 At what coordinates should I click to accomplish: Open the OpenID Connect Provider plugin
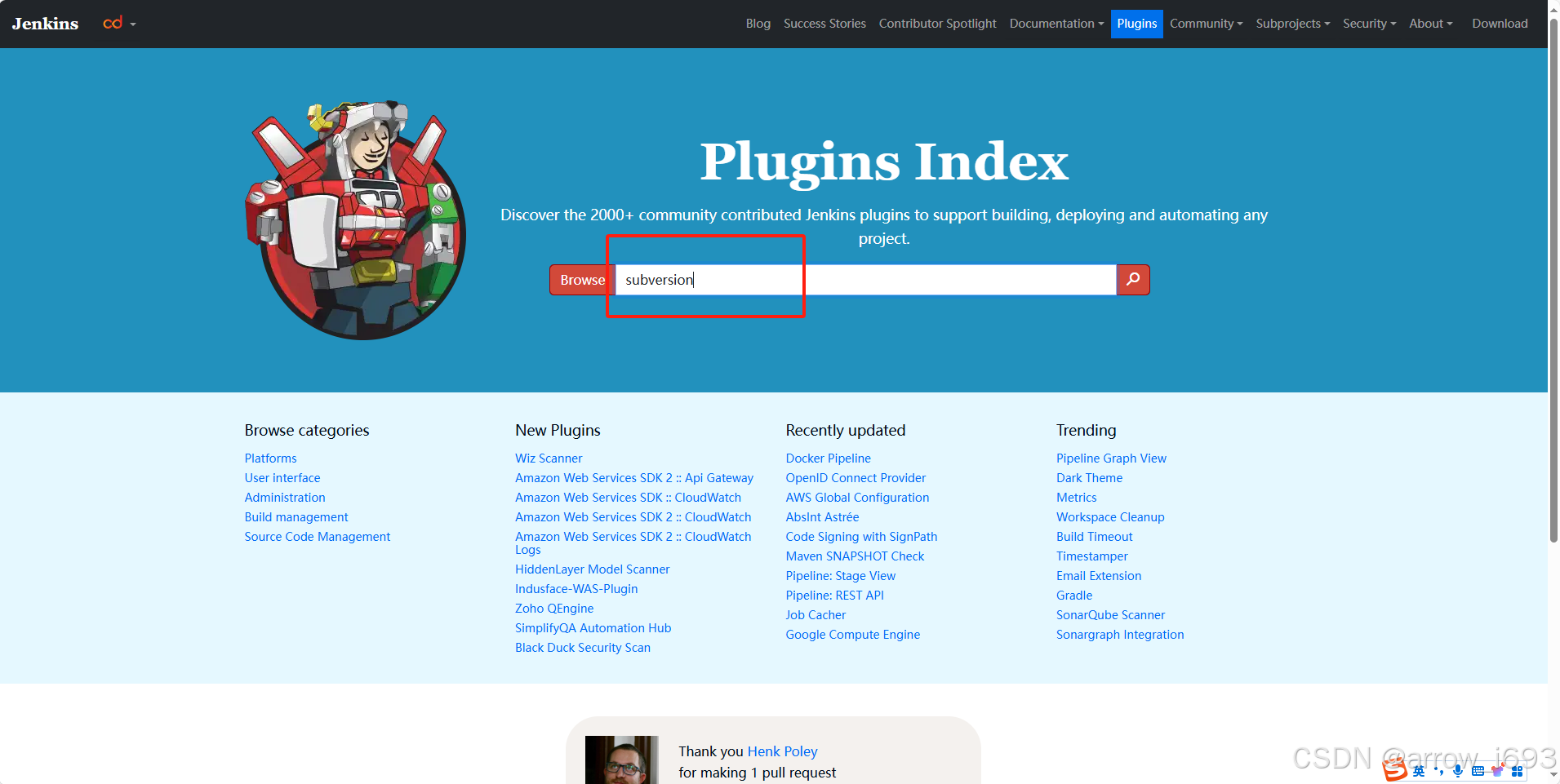coord(856,478)
